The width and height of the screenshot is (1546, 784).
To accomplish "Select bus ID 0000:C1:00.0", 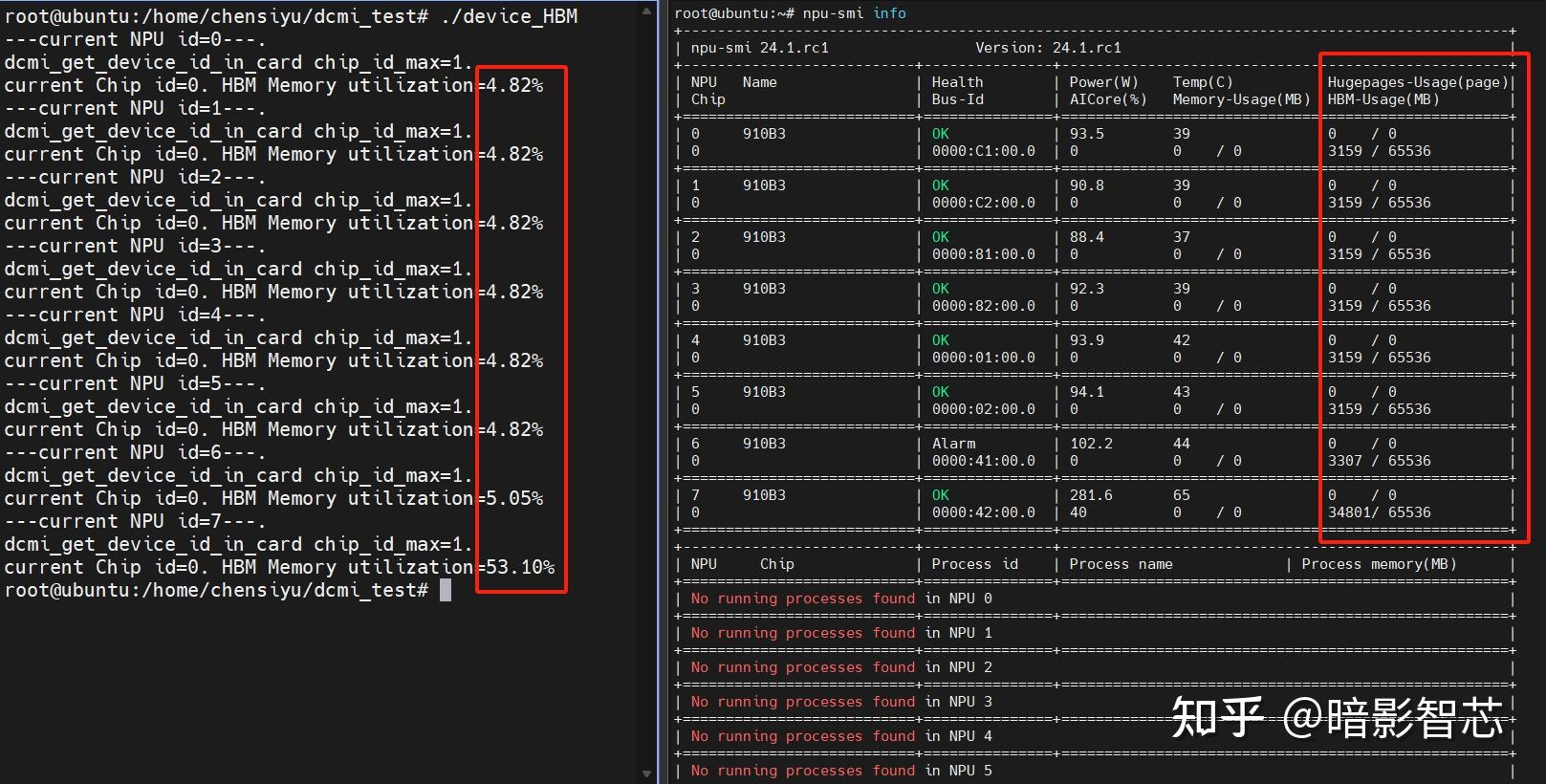I will coord(983,151).
